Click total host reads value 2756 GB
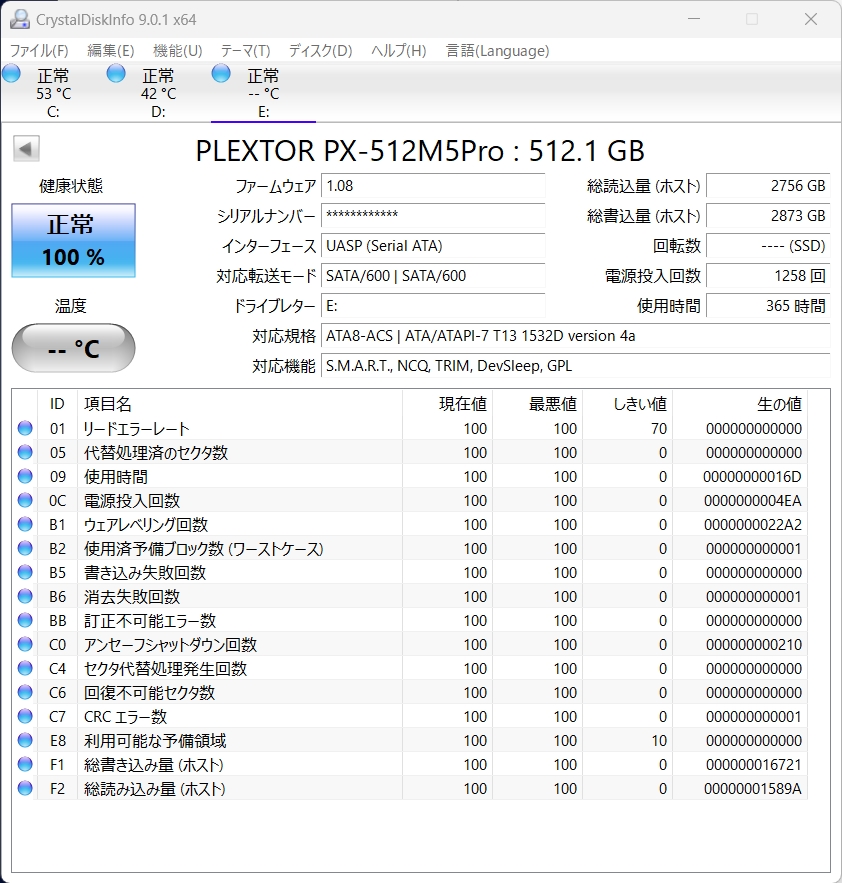 pos(768,186)
